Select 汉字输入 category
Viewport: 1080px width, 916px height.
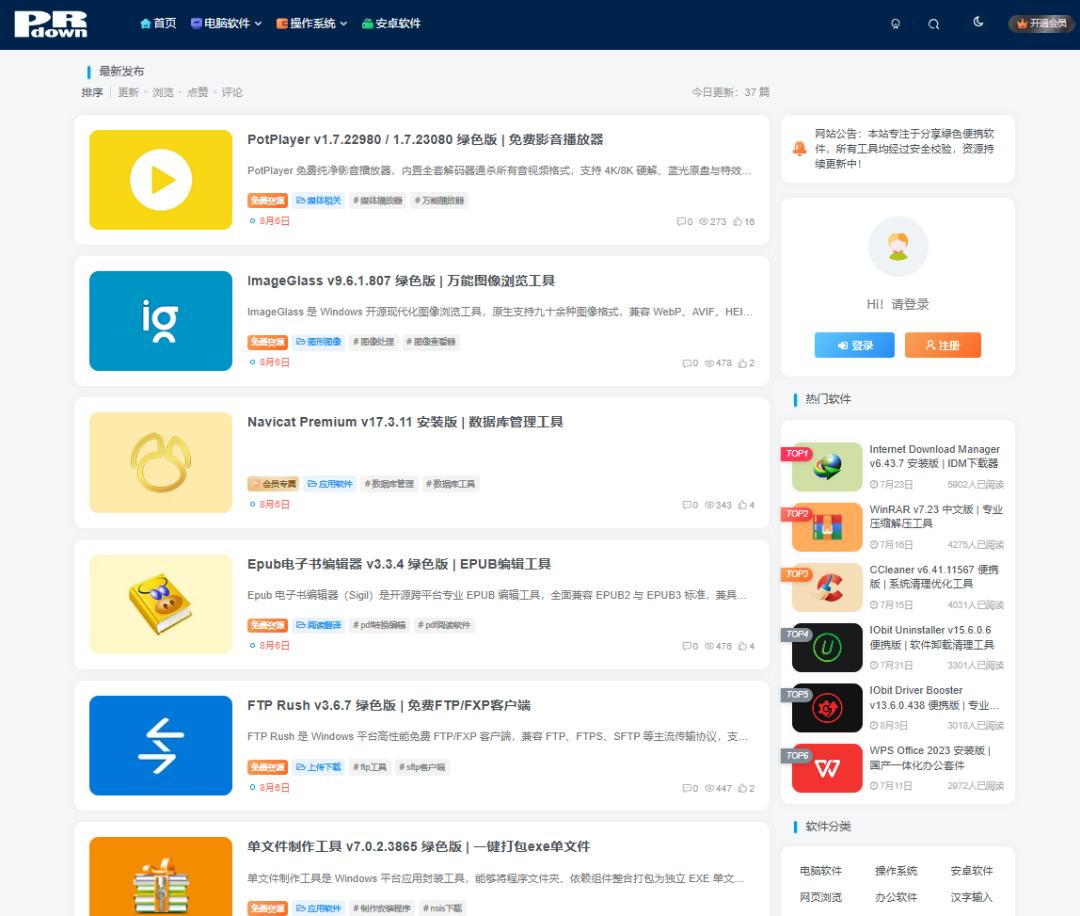(x=972, y=897)
